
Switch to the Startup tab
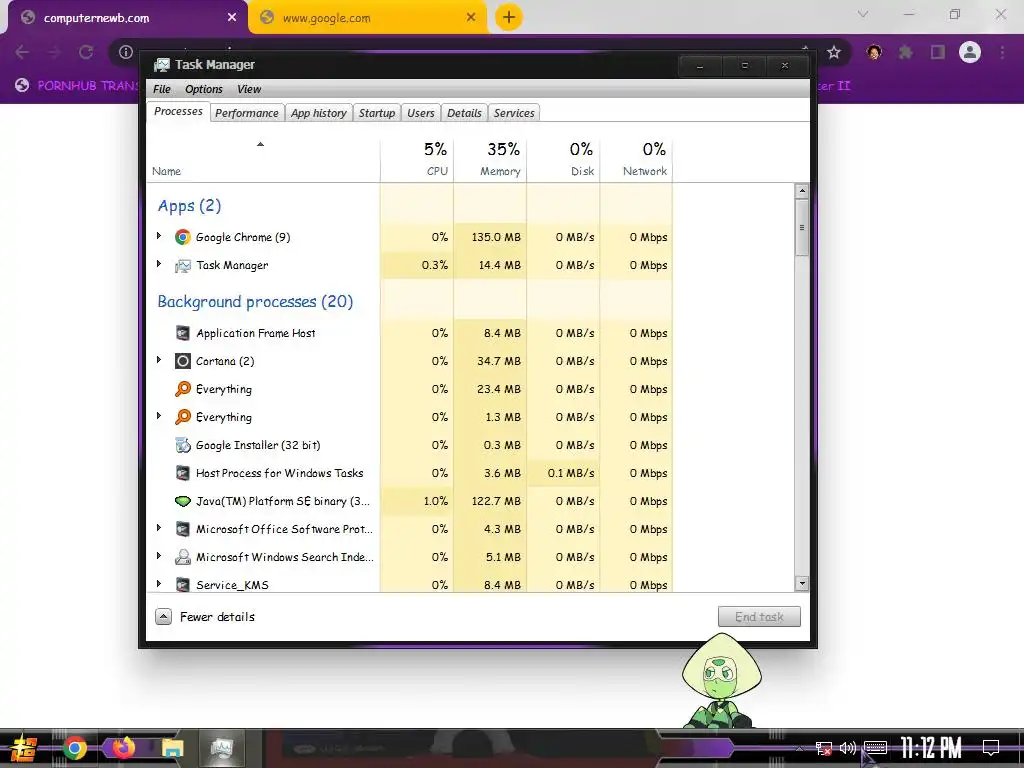[x=377, y=113]
